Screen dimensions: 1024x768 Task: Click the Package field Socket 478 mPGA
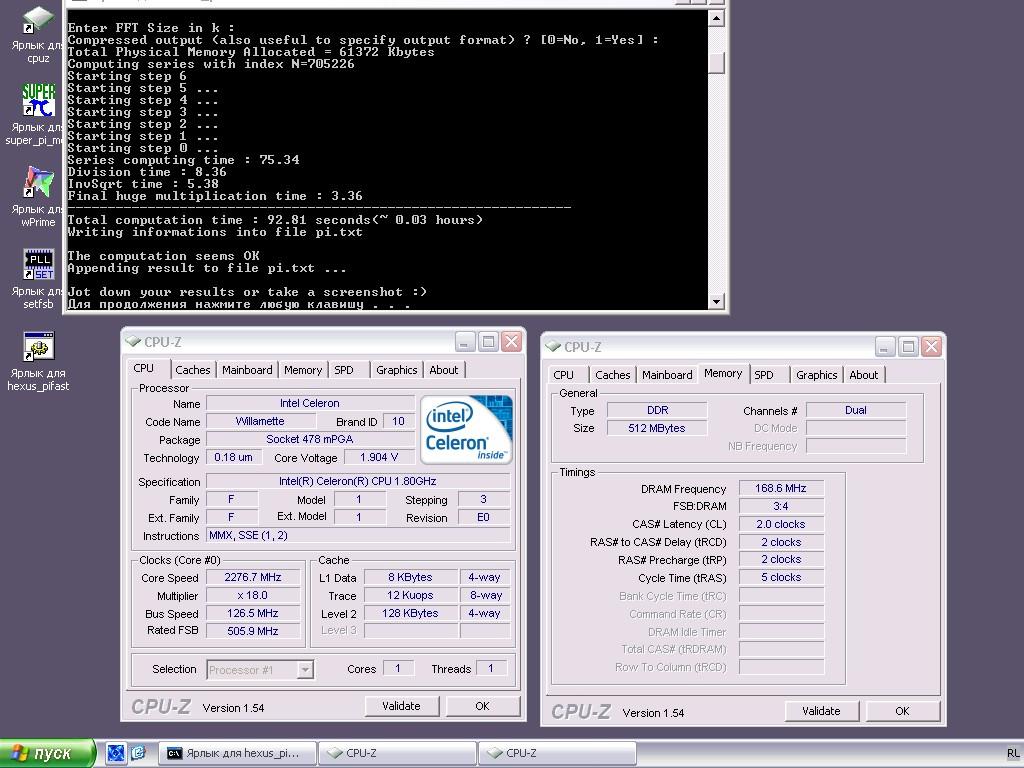click(310, 440)
